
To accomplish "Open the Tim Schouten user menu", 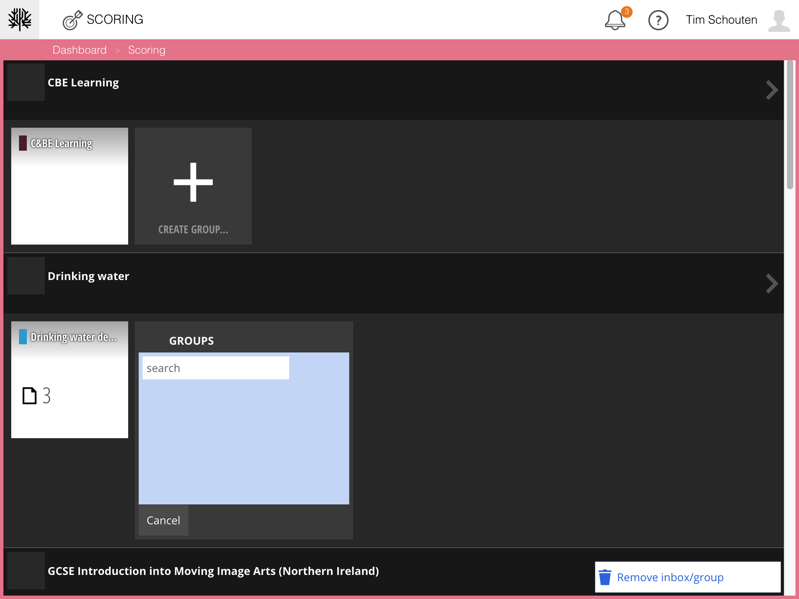I will [721, 20].
